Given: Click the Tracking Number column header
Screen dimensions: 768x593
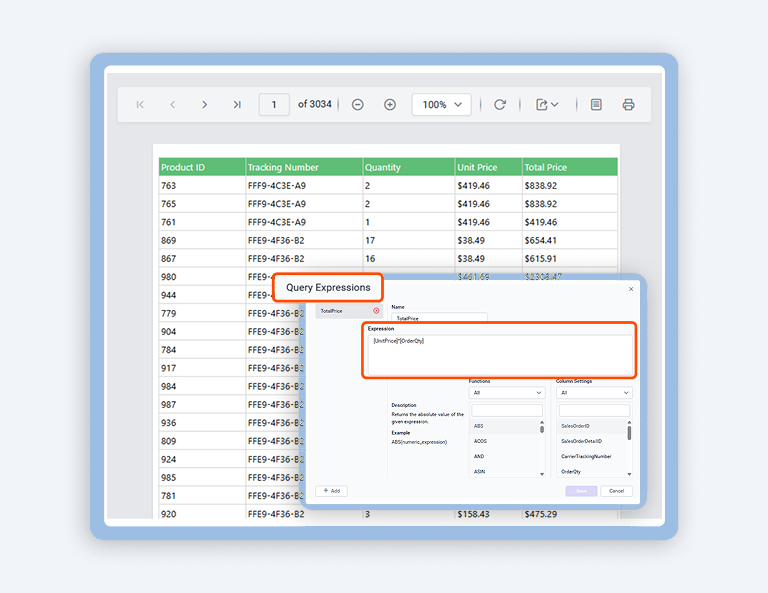Looking at the screenshot, I should pos(304,167).
